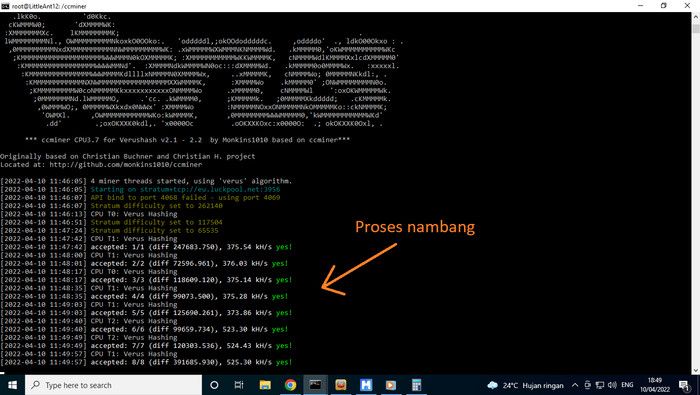The image size is (700, 395).
Task: Open the media player icon in taskbar
Action: click(391, 385)
